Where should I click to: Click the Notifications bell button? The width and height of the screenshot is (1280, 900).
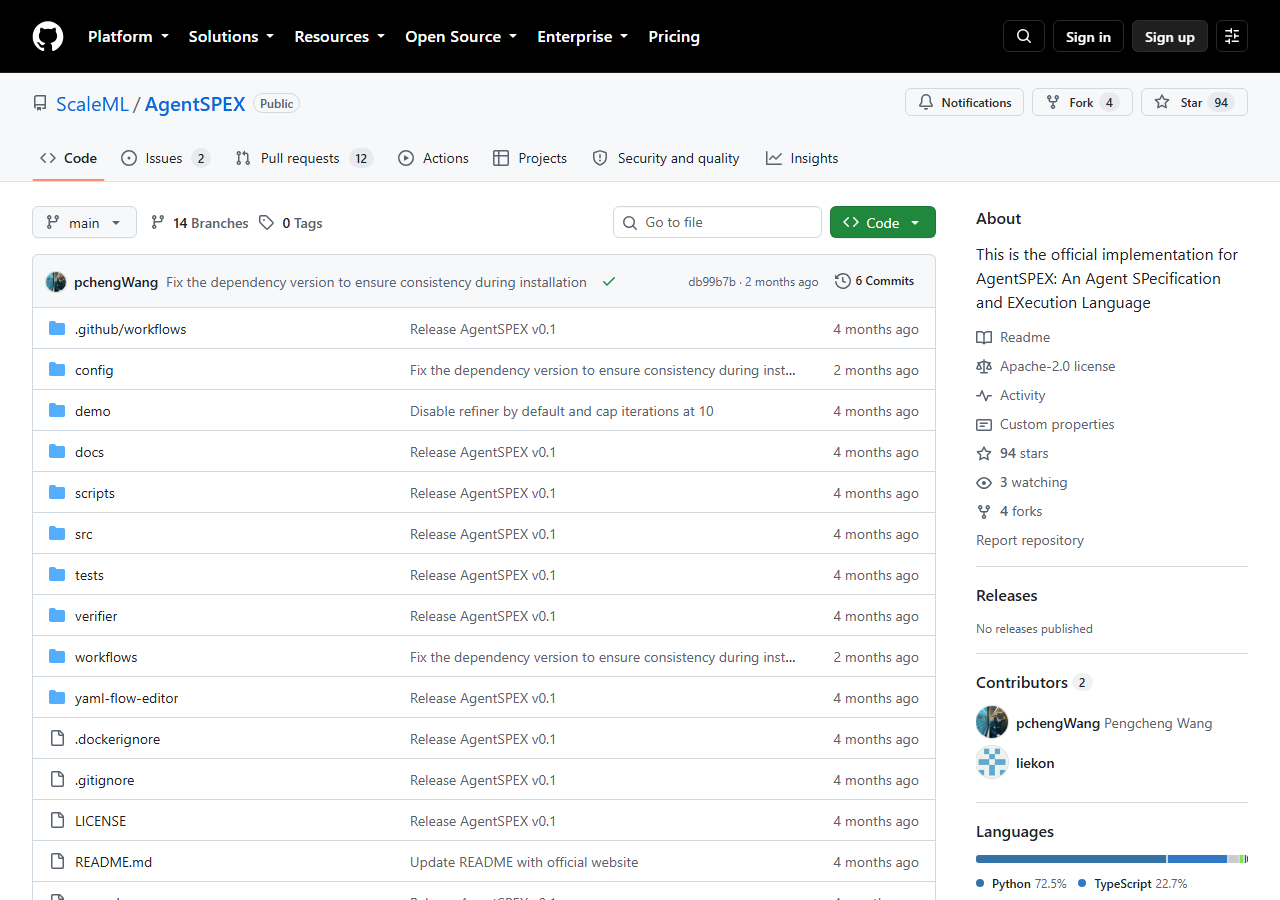click(964, 102)
